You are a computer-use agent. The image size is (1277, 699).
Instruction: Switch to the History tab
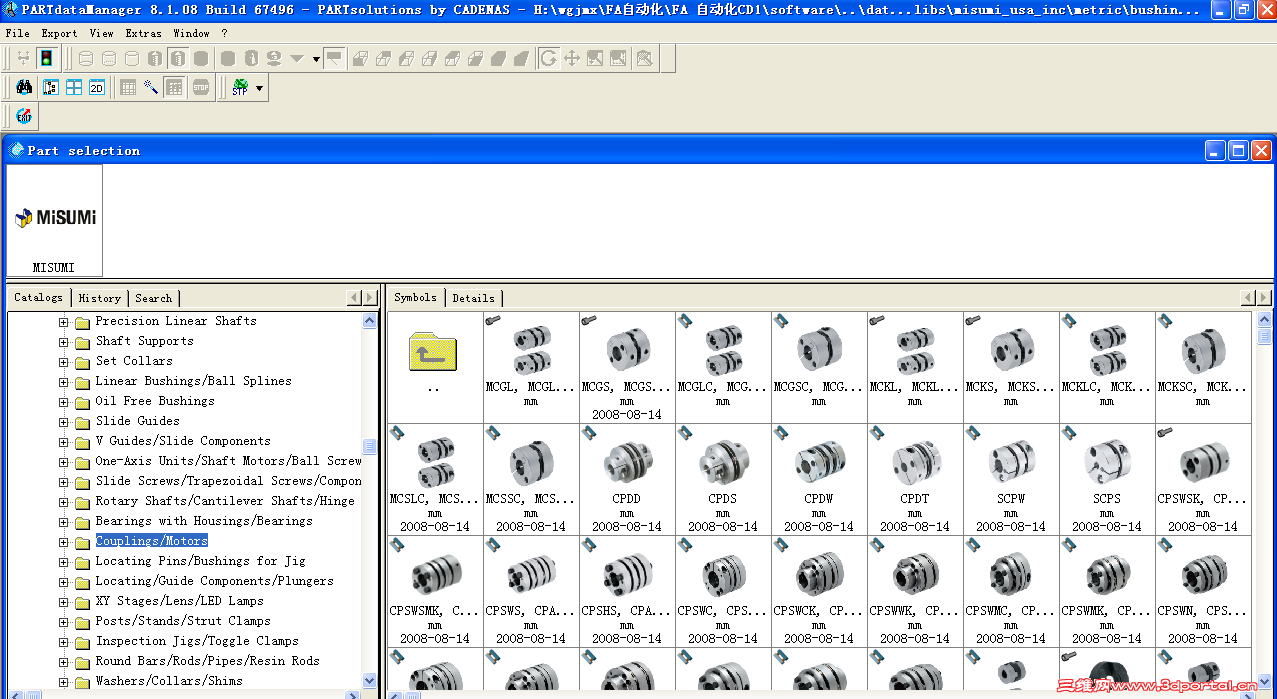pyautogui.click(x=99, y=298)
